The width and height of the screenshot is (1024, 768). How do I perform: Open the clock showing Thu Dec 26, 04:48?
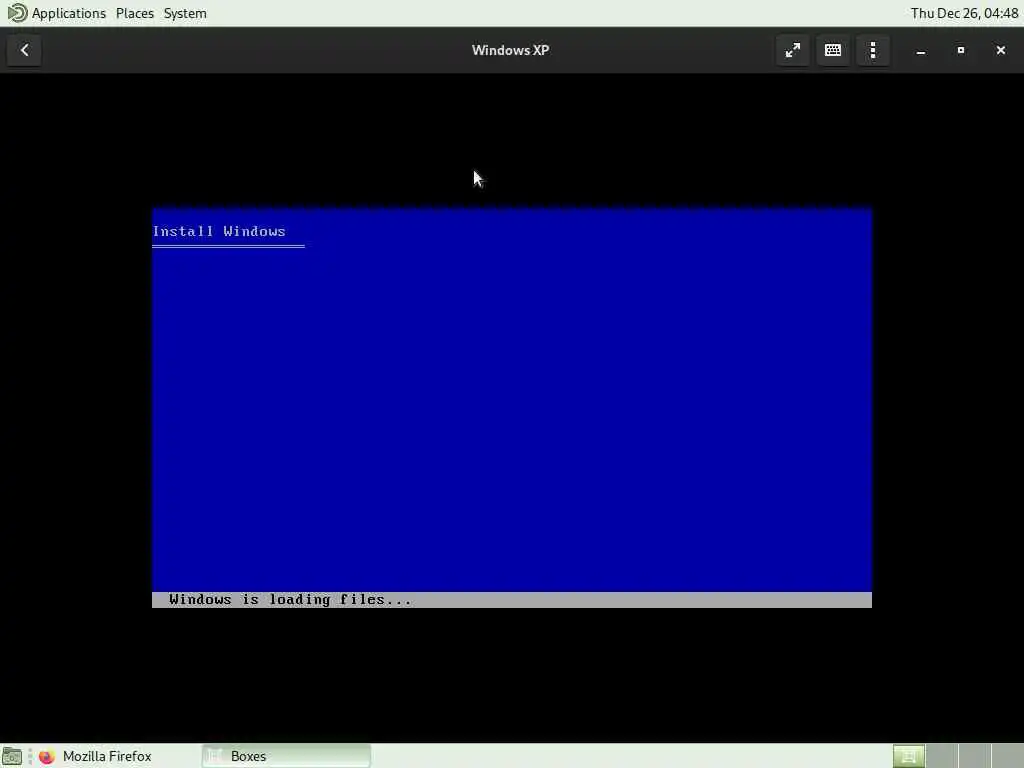coord(964,13)
